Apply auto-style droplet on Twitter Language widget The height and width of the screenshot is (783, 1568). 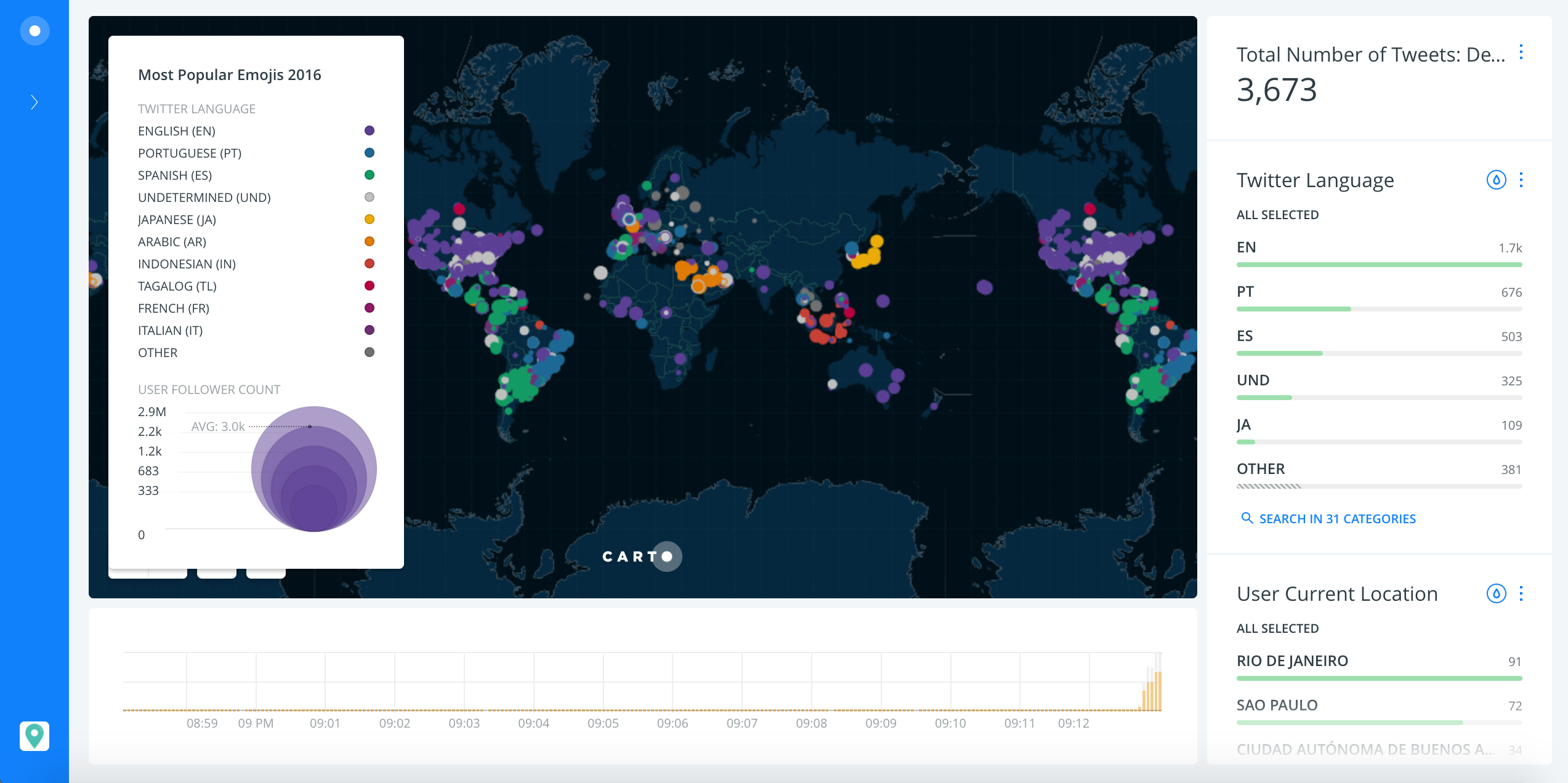pyautogui.click(x=1496, y=180)
